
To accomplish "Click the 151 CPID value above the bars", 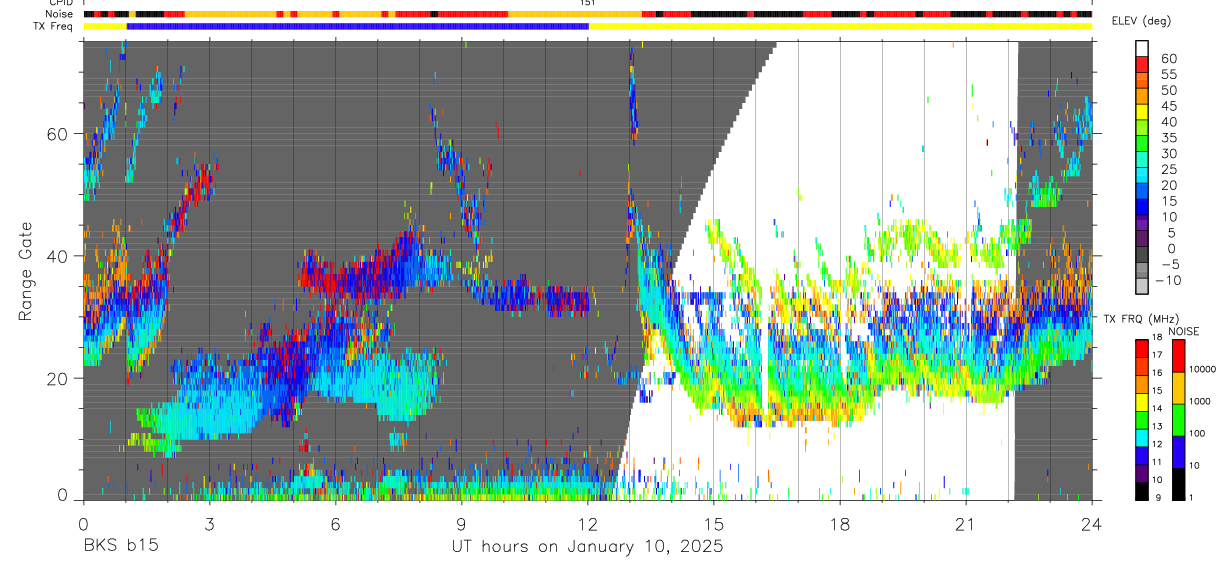I will tap(588, 4).
